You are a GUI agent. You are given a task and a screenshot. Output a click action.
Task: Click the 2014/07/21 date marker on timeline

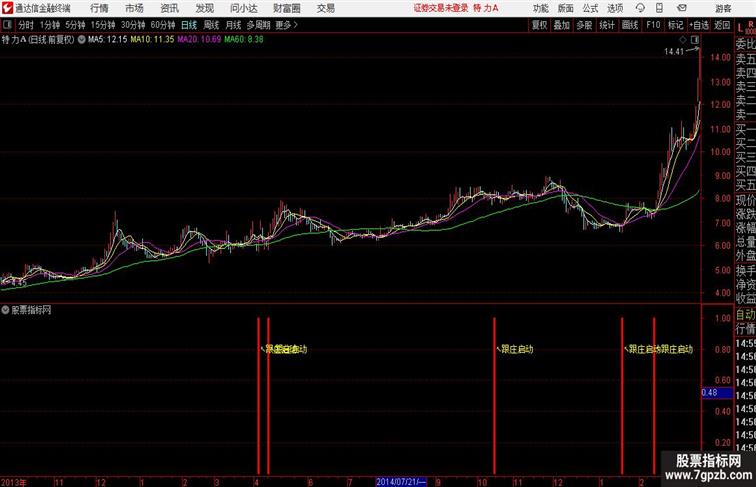coord(401,482)
